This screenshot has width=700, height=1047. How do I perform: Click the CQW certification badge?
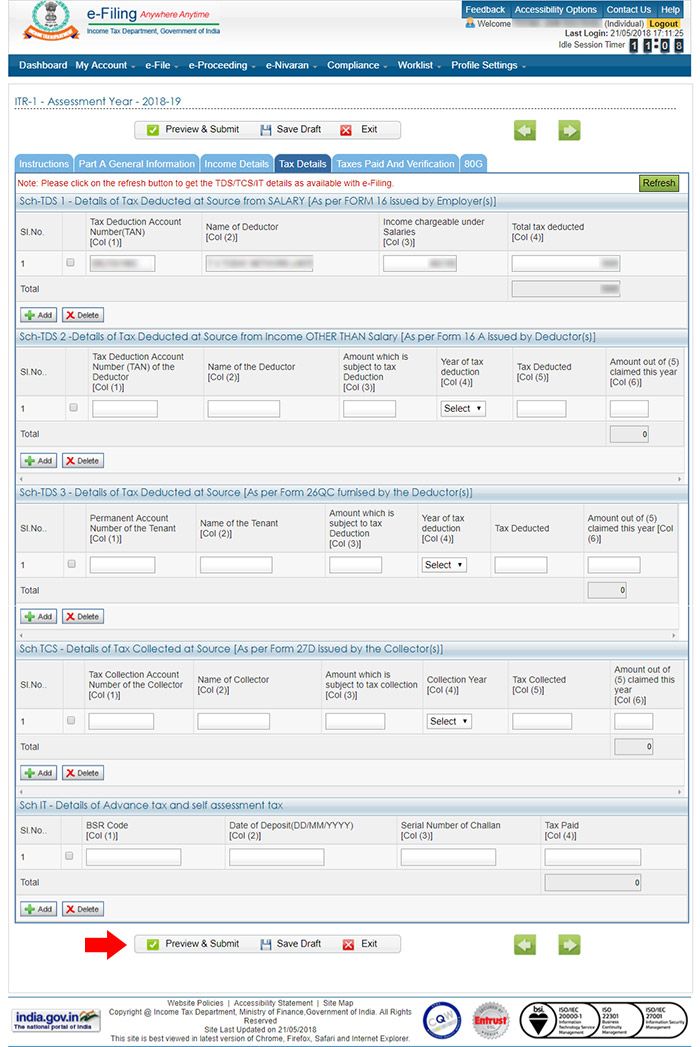click(x=442, y=1020)
